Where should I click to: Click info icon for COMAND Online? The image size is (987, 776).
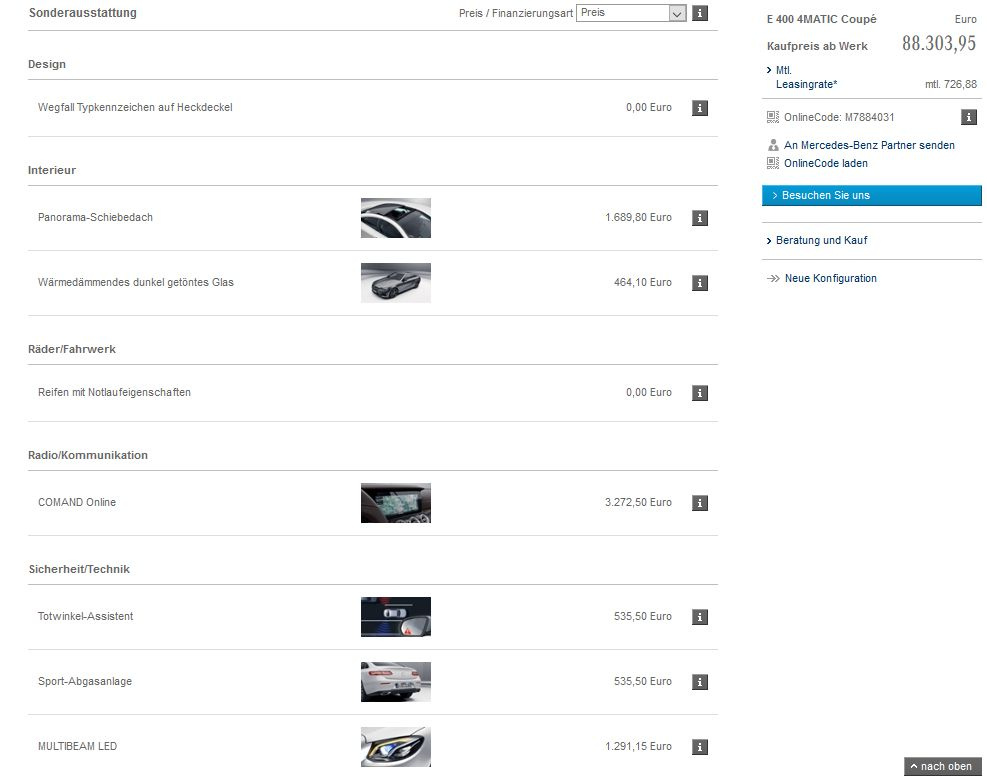pyautogui.click(x=699, y=503)
